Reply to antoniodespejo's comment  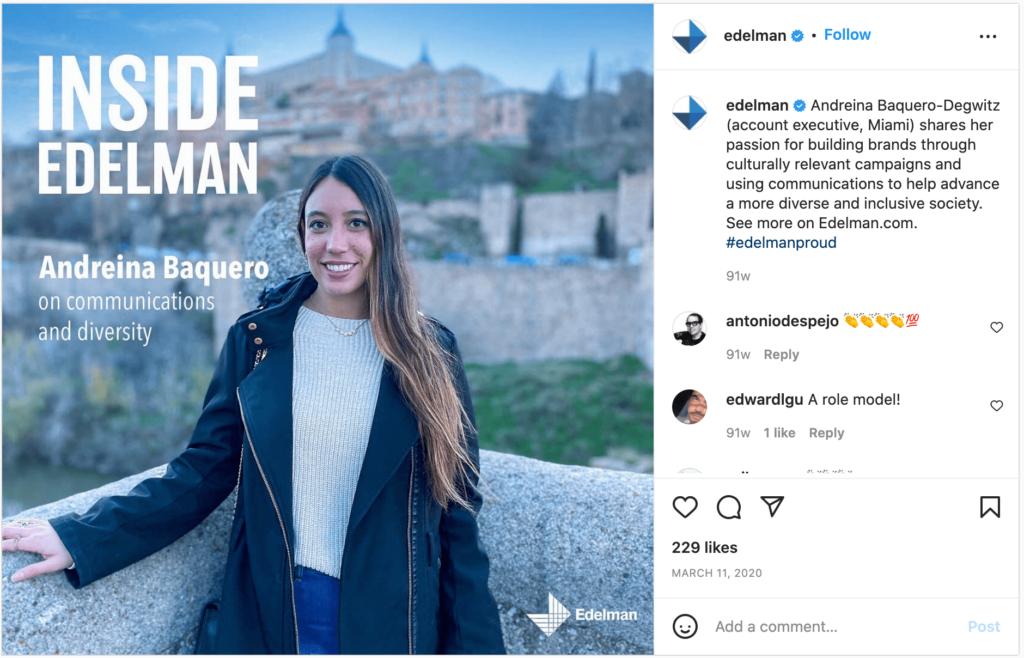[x=781, y=354]
